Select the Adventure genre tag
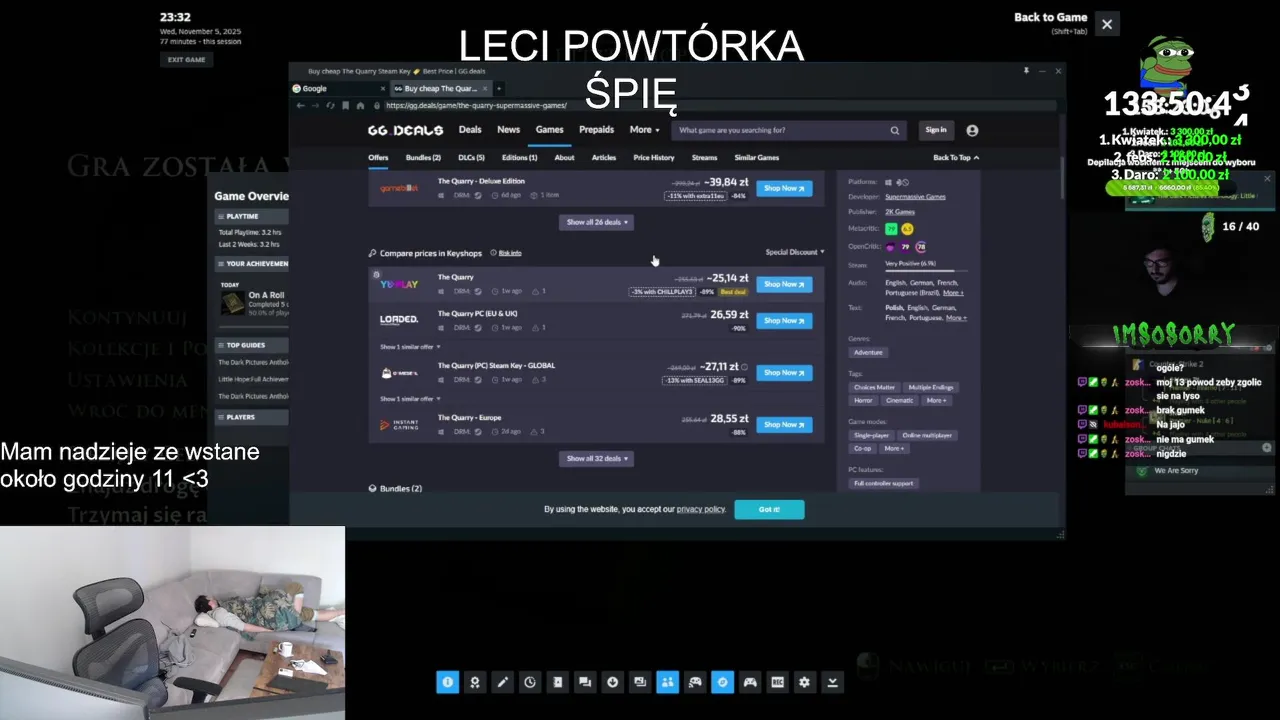The width and height of the screenshot is (1280, 720). point(868,352)
